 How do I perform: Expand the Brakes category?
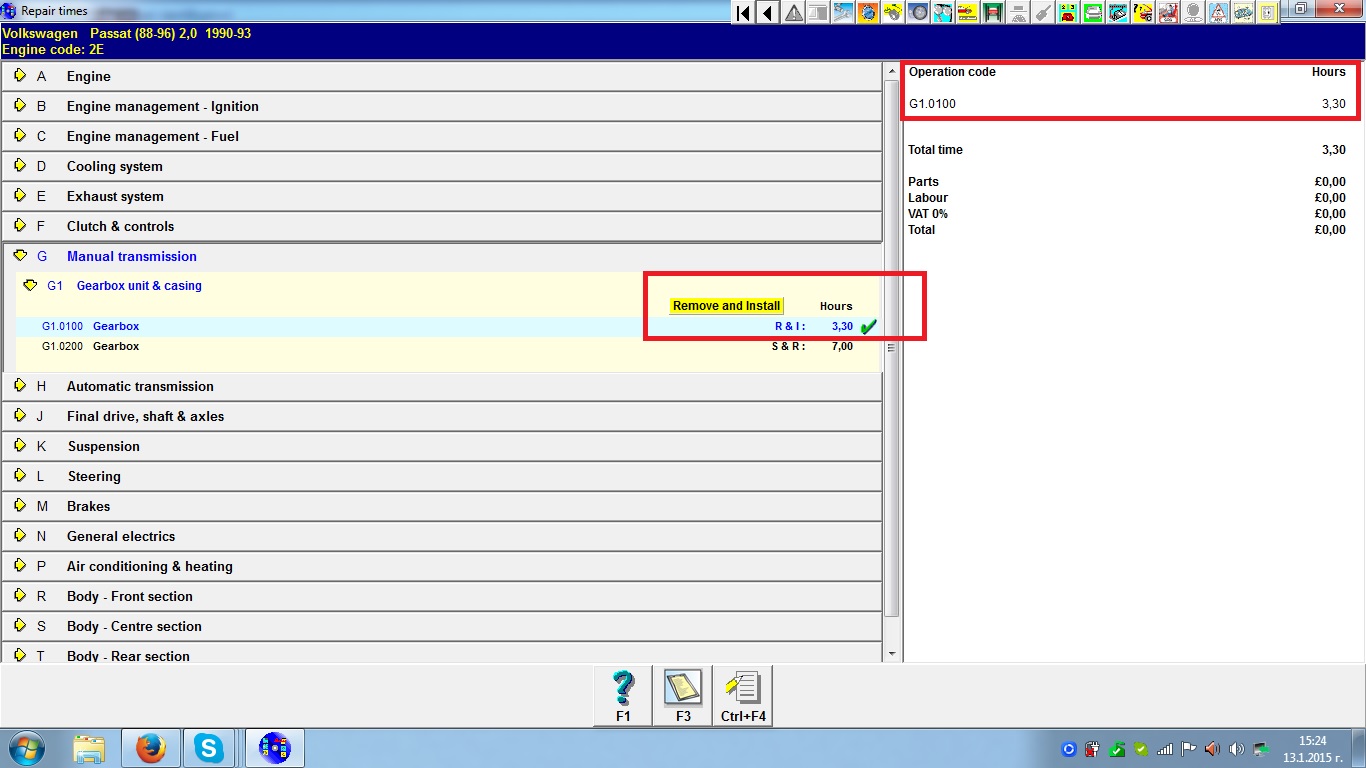20,506
